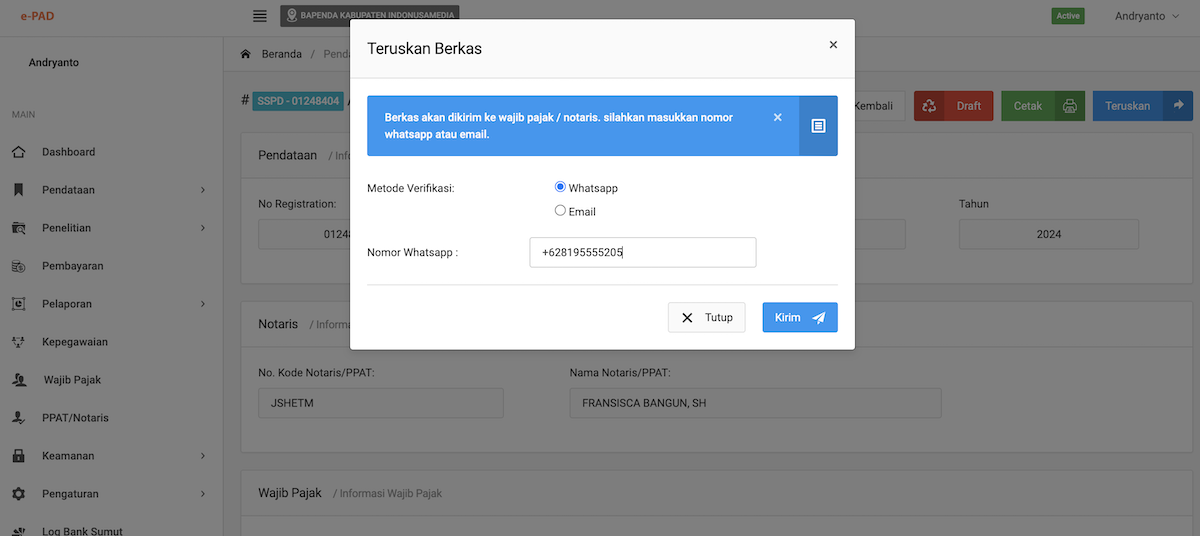Viewport: 1200px width, 536px height.
Task: Select Email verification method
Action: coord(560,211)
